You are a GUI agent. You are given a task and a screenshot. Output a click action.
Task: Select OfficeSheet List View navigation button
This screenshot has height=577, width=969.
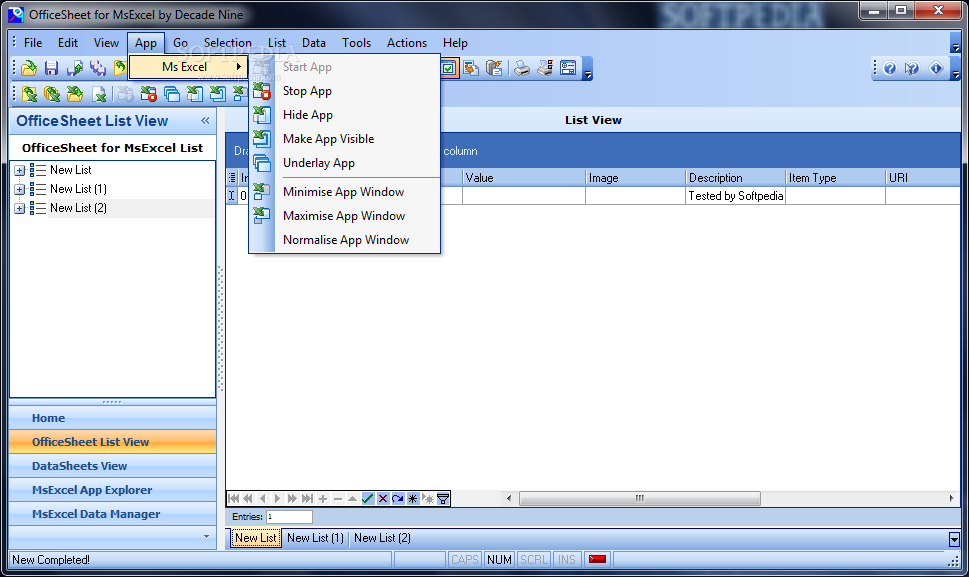pos(112,442)
